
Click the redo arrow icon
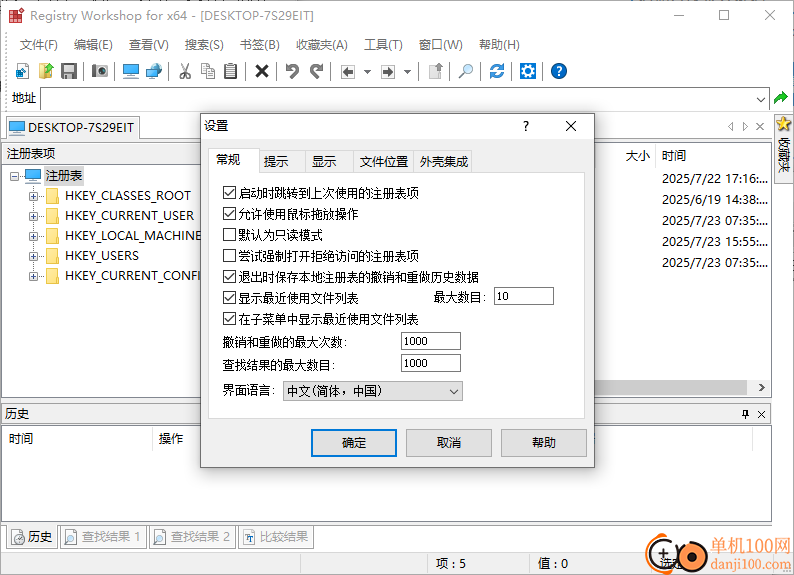pos(316,71)
